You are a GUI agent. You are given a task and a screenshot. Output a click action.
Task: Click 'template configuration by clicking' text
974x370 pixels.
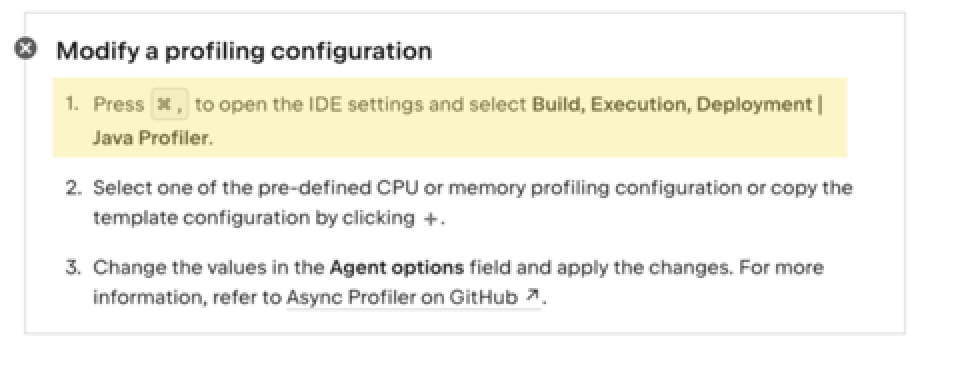pos(254,219)
